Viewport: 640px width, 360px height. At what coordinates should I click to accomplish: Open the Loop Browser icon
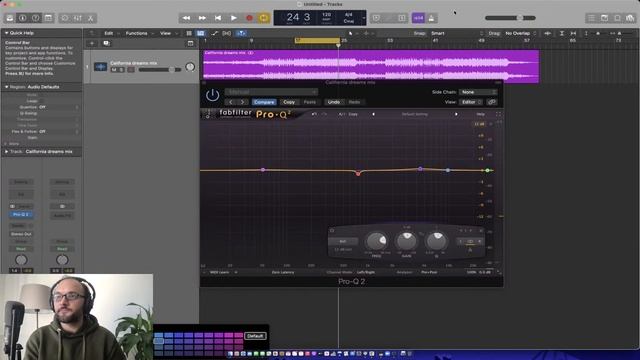618,18
